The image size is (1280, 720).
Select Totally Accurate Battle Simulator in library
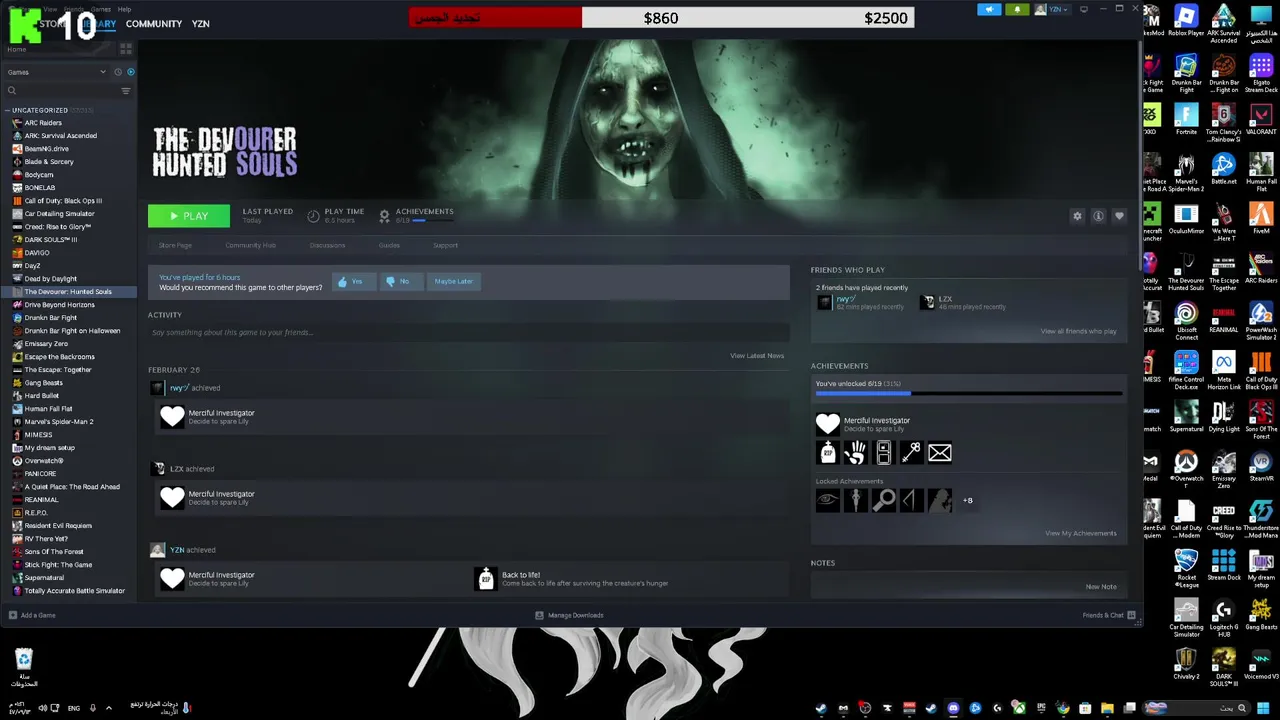click(x=74, y=591)
